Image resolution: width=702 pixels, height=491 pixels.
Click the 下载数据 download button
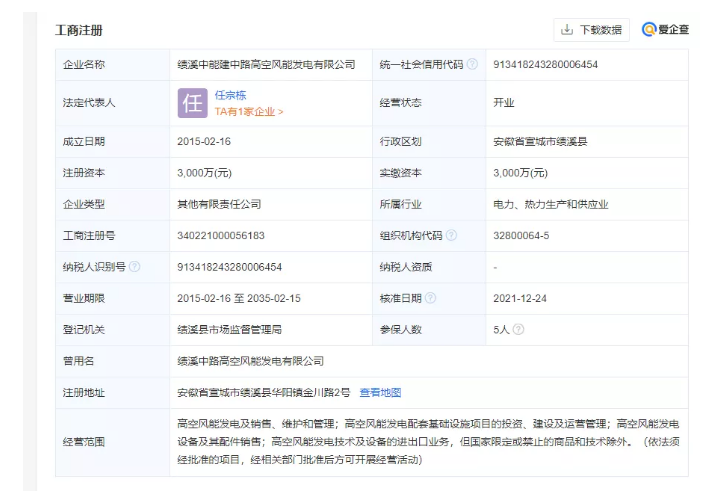(592, 29)
